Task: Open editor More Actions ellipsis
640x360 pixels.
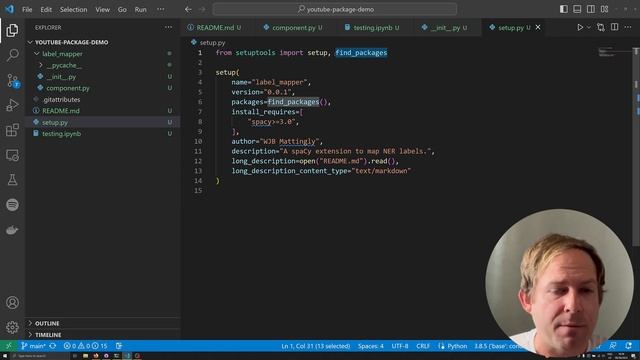Action: tap(628, 27)
